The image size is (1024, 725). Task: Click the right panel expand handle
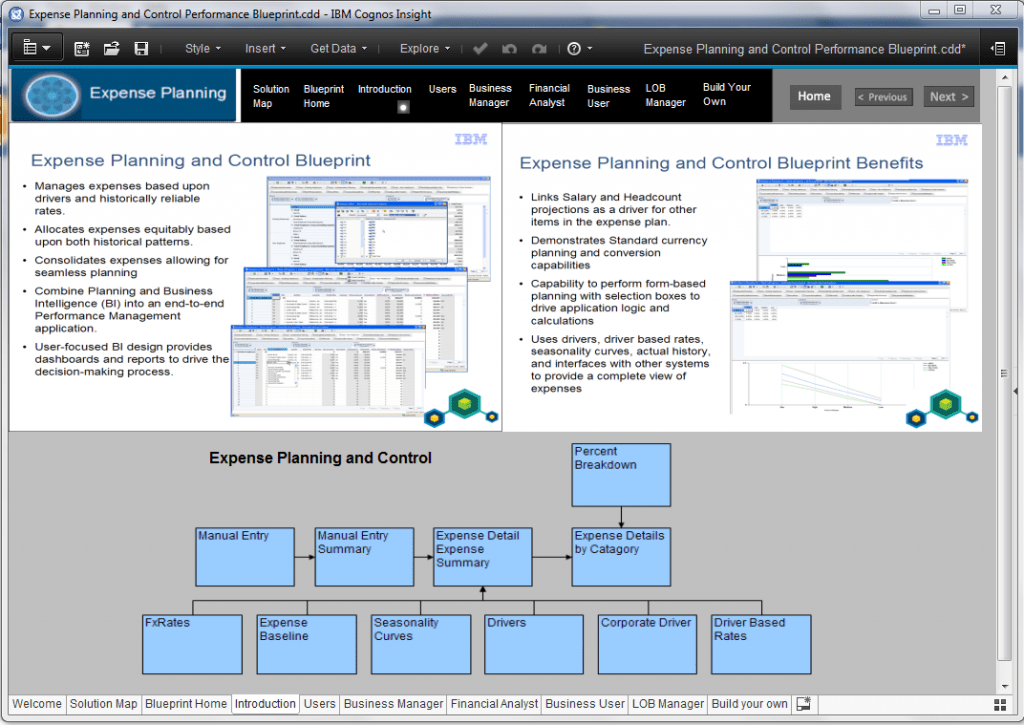[1016, 391]
